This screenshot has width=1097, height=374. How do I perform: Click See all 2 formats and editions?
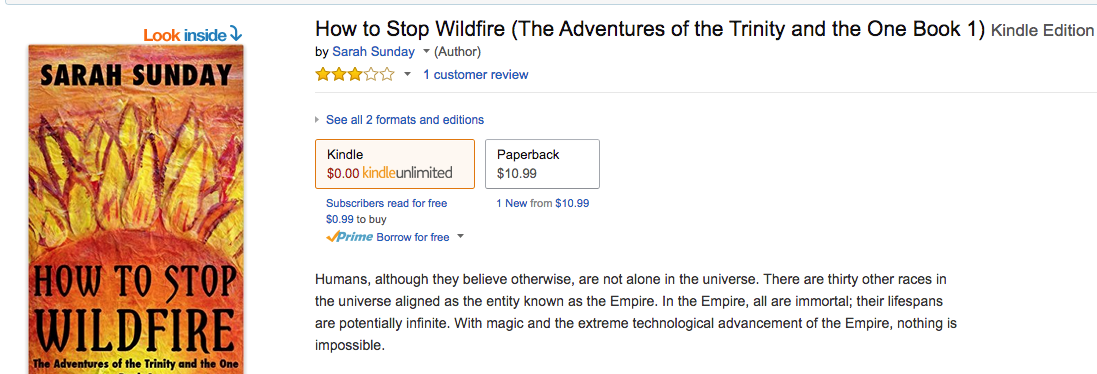[404, 120]
